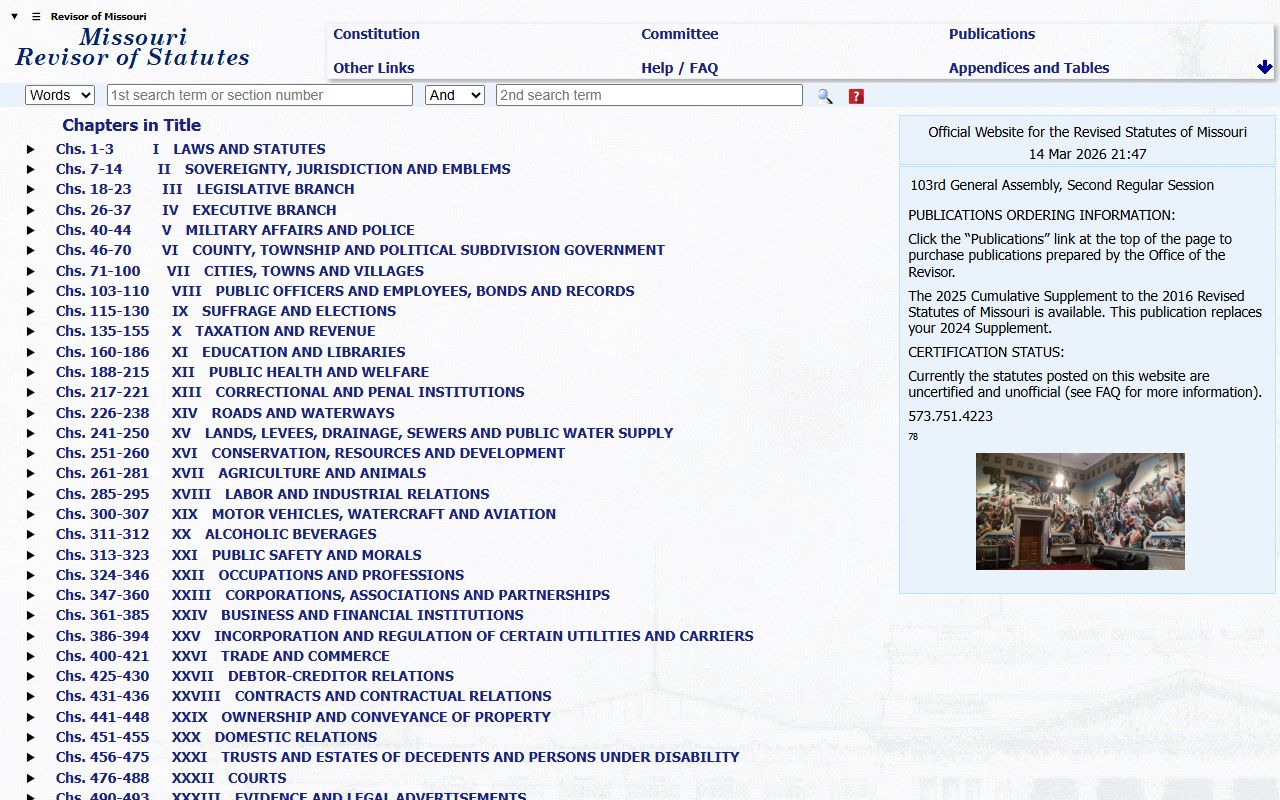Expand Title XX Alcoholic Beverages arrow
The image size is (1280, 800).
coord(31,534)
